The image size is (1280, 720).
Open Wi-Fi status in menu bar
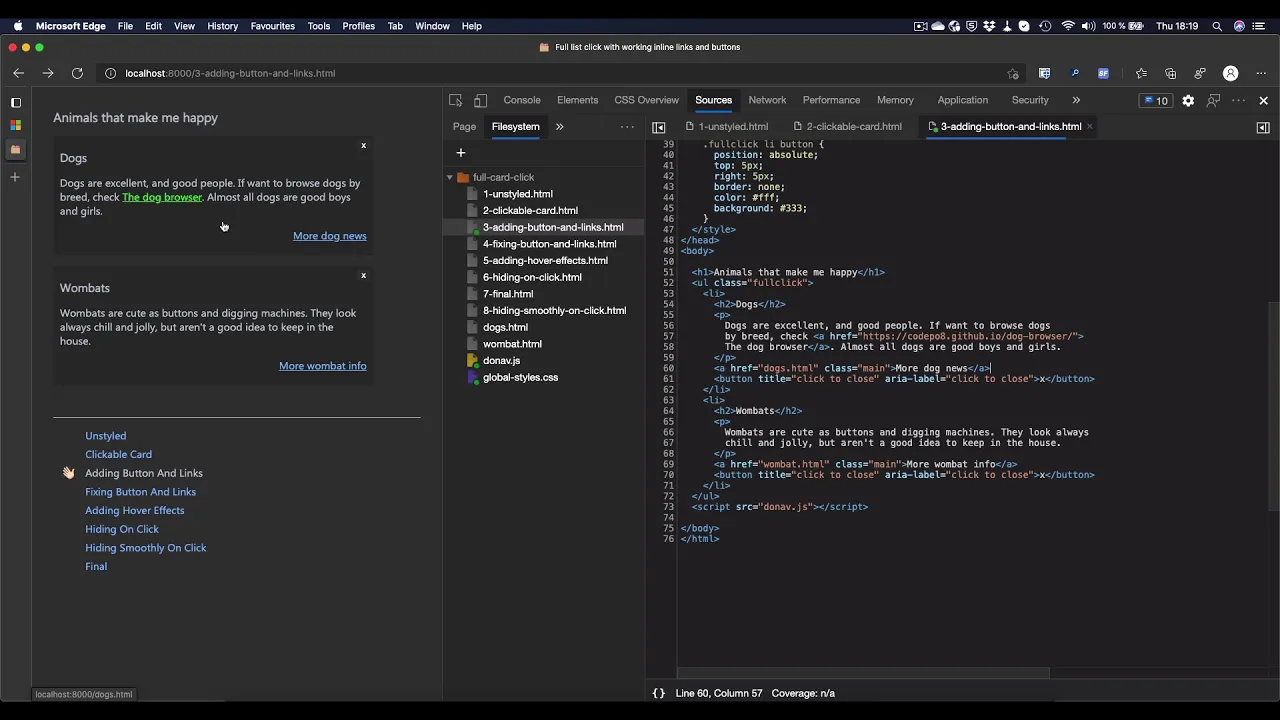point(1068,26)
